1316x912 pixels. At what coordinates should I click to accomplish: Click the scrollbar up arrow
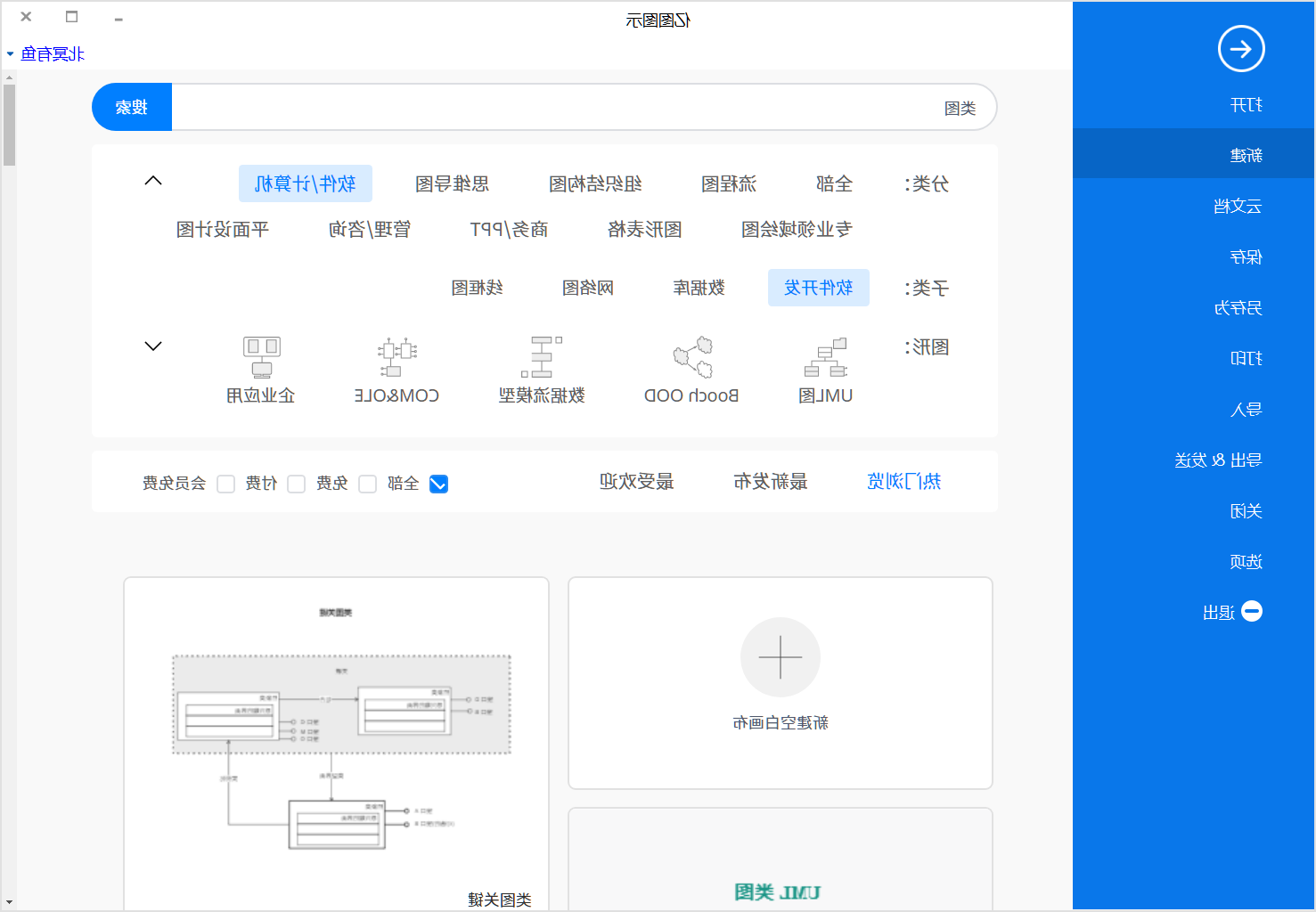point(9,77)
